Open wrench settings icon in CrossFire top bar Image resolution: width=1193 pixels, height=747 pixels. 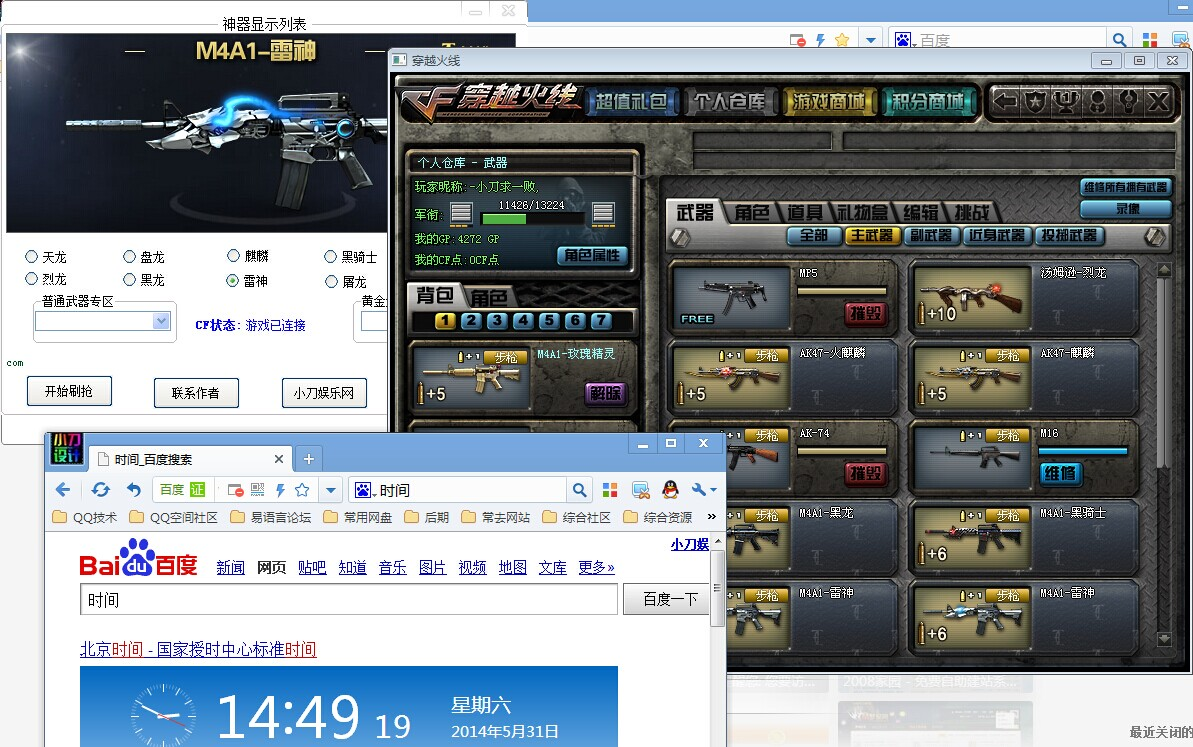(x=1128, y=101)
